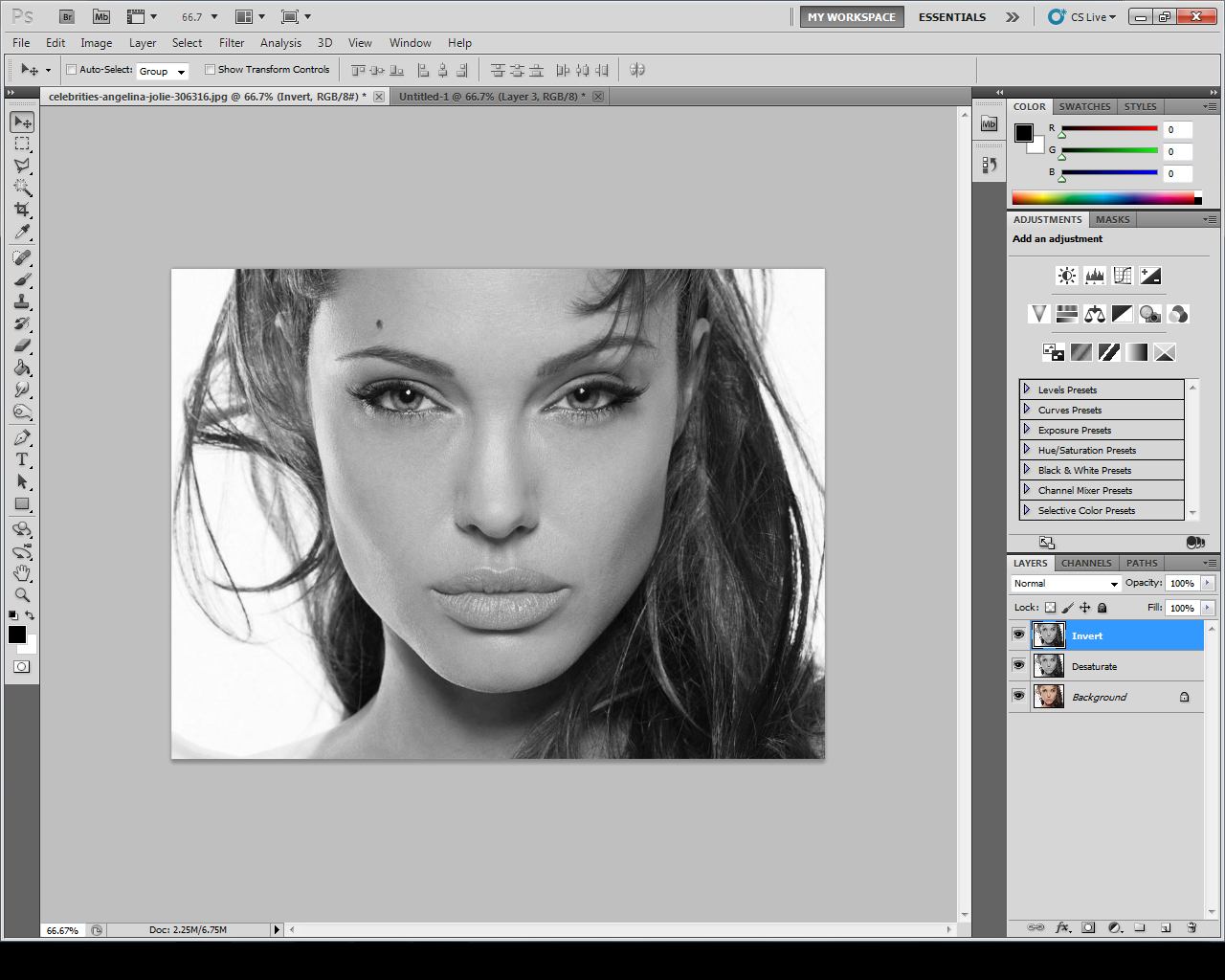Click the foreground color swatch
Image resolution: width=1225 pixels, height=980 pixels.
tap(16, 635)
